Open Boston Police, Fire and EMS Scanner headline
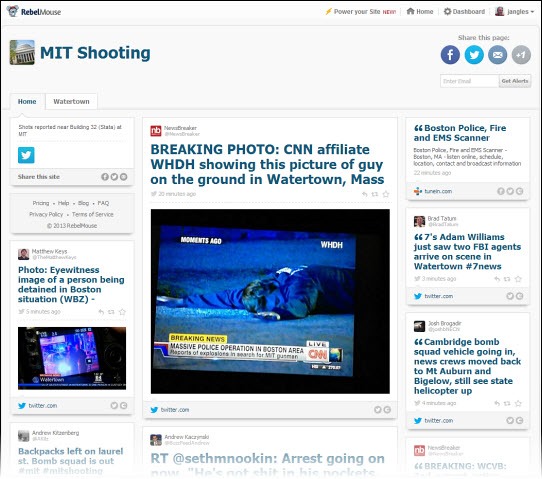Viewport: 542px width, 479px height. pos(460,133)
